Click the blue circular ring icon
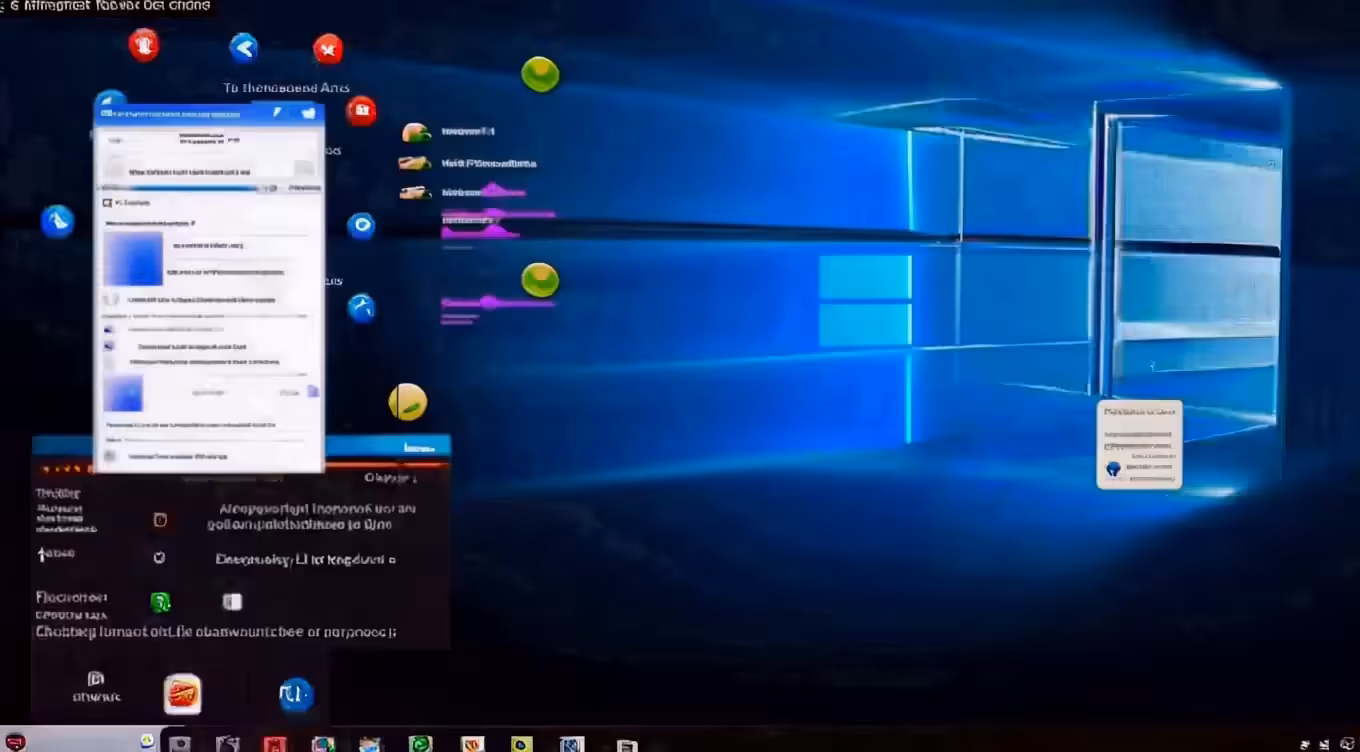The image size is (1360, 752). (x=360, y=225)
